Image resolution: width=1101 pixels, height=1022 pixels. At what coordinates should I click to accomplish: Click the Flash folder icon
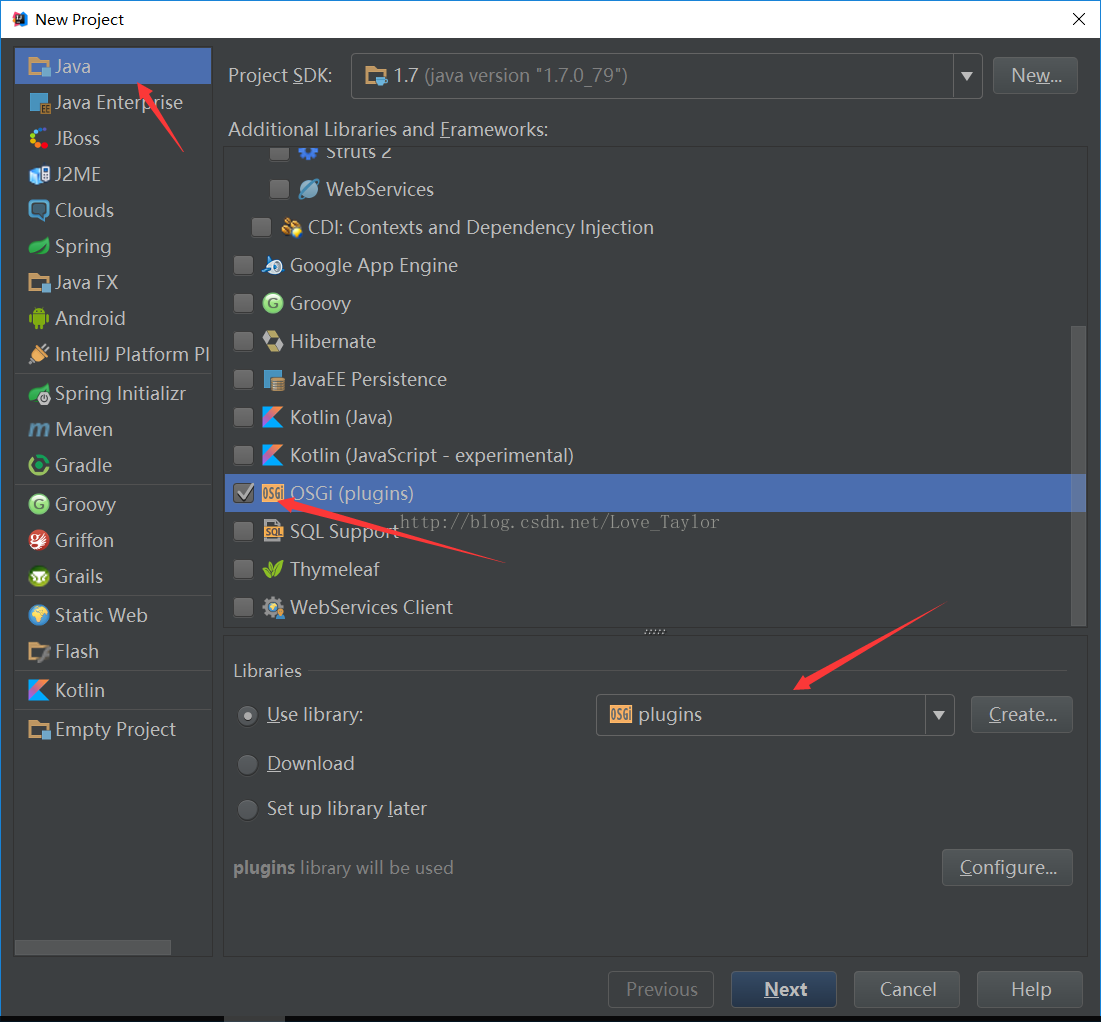tap(39, 651)
